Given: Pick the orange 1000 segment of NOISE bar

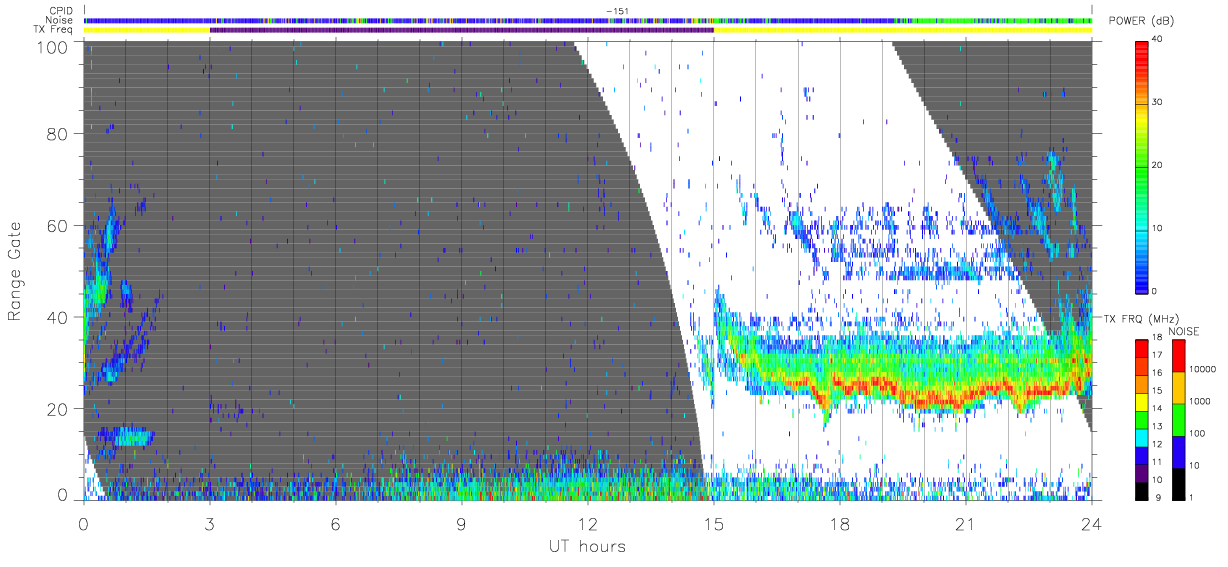Looking at the screenshot, I should pos(1181,388).
